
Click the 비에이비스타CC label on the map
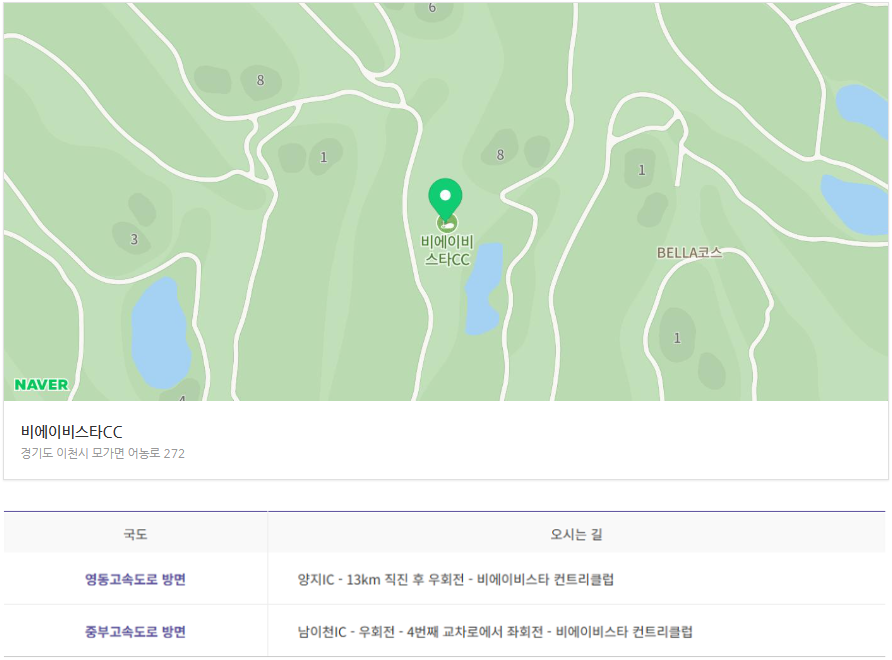tap(446, 250)
